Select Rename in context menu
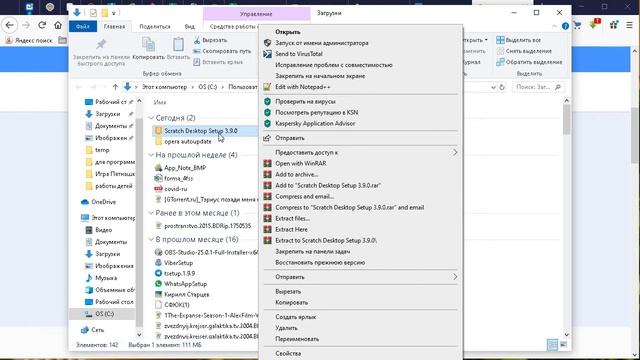Viewport: 640px width, 360px height. 297,339
